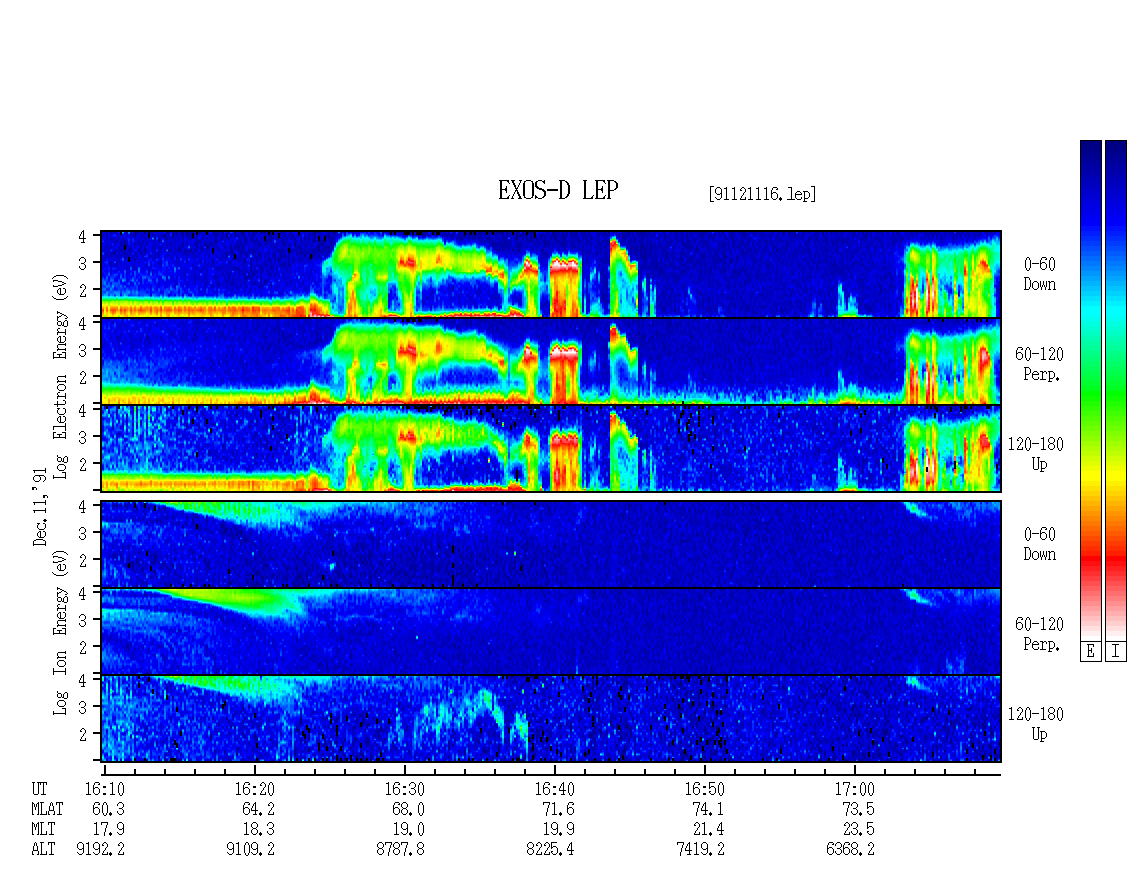Screen dimensions: 1130x875
Task: Click the 0-60 Down label beside electron panel
Action: (1039, 275)
